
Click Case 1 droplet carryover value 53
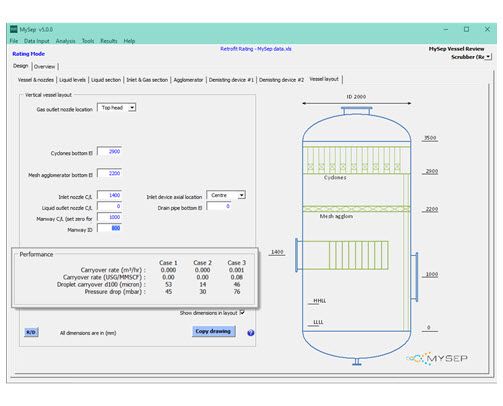[168, 284]
